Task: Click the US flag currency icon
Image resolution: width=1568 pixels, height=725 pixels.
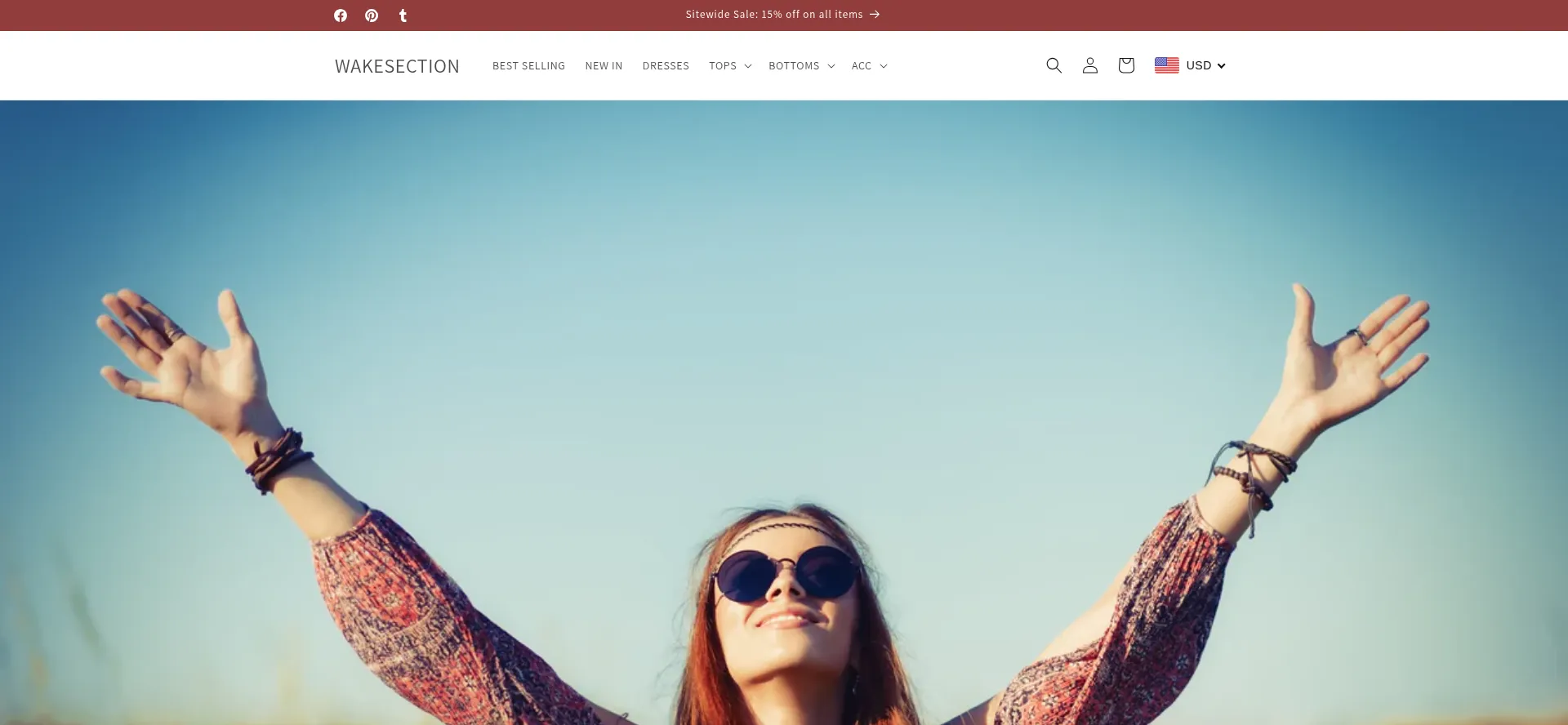Action: pos(1166,65)
